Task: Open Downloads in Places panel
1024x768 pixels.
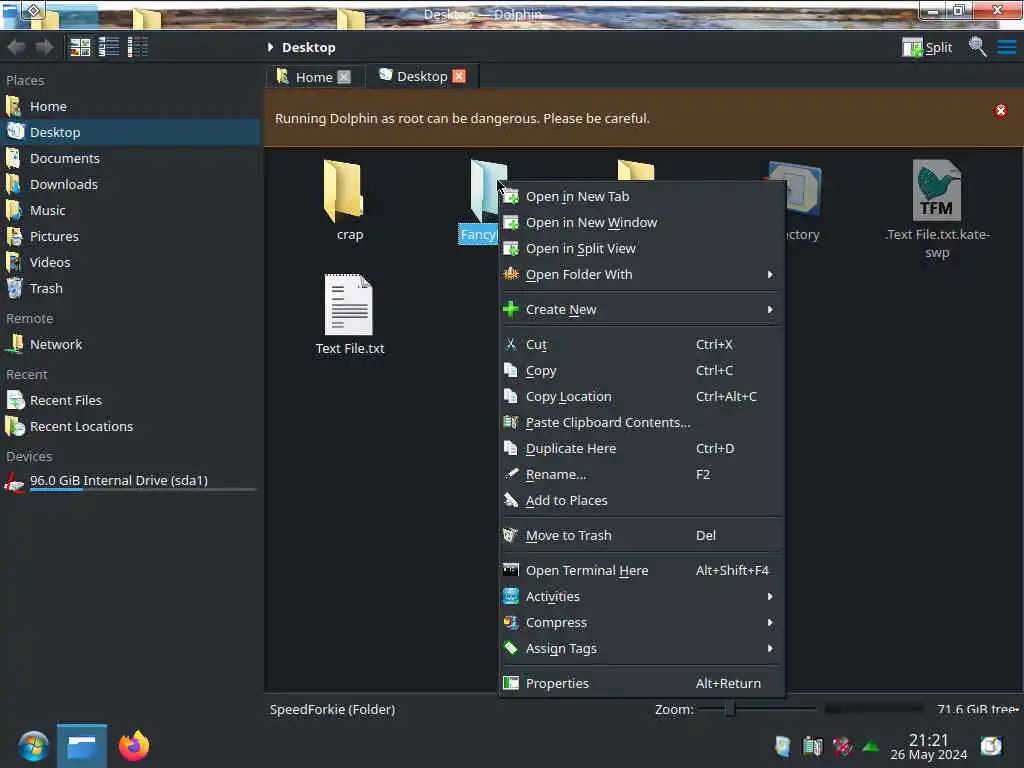Action: tap(131, 184)
